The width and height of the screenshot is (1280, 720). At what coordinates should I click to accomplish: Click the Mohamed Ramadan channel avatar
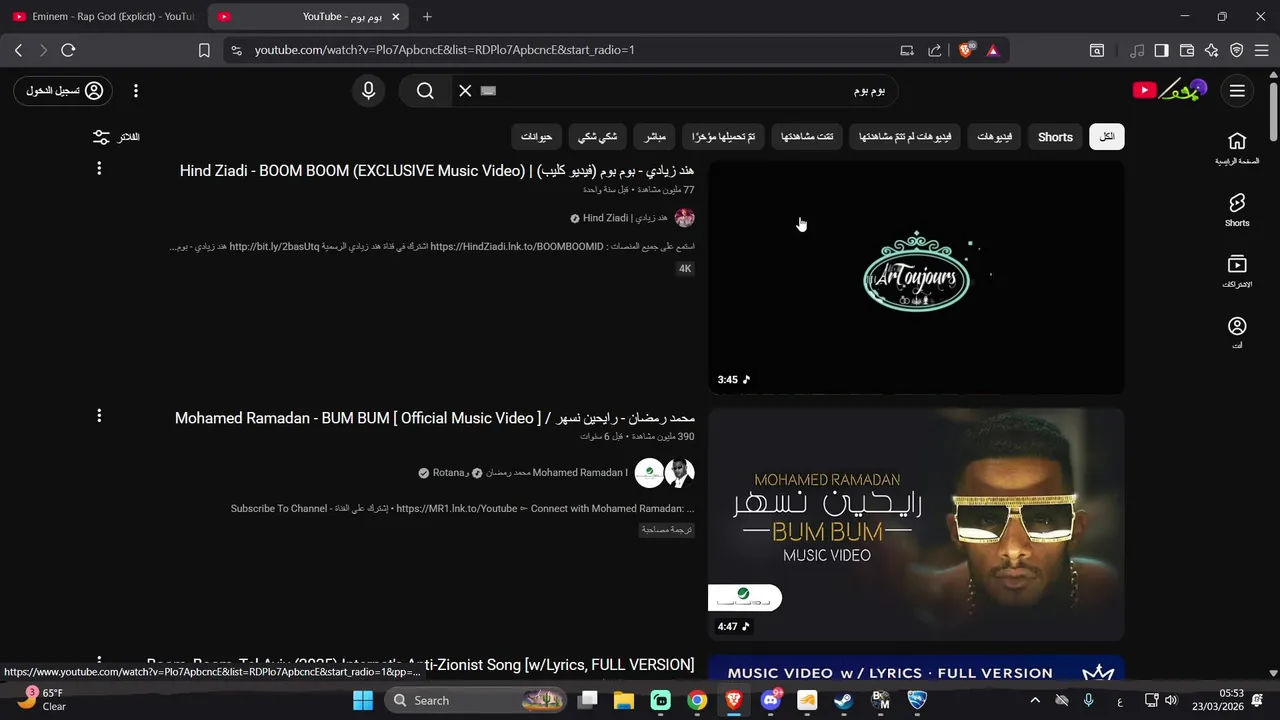(x=680, y=473)
